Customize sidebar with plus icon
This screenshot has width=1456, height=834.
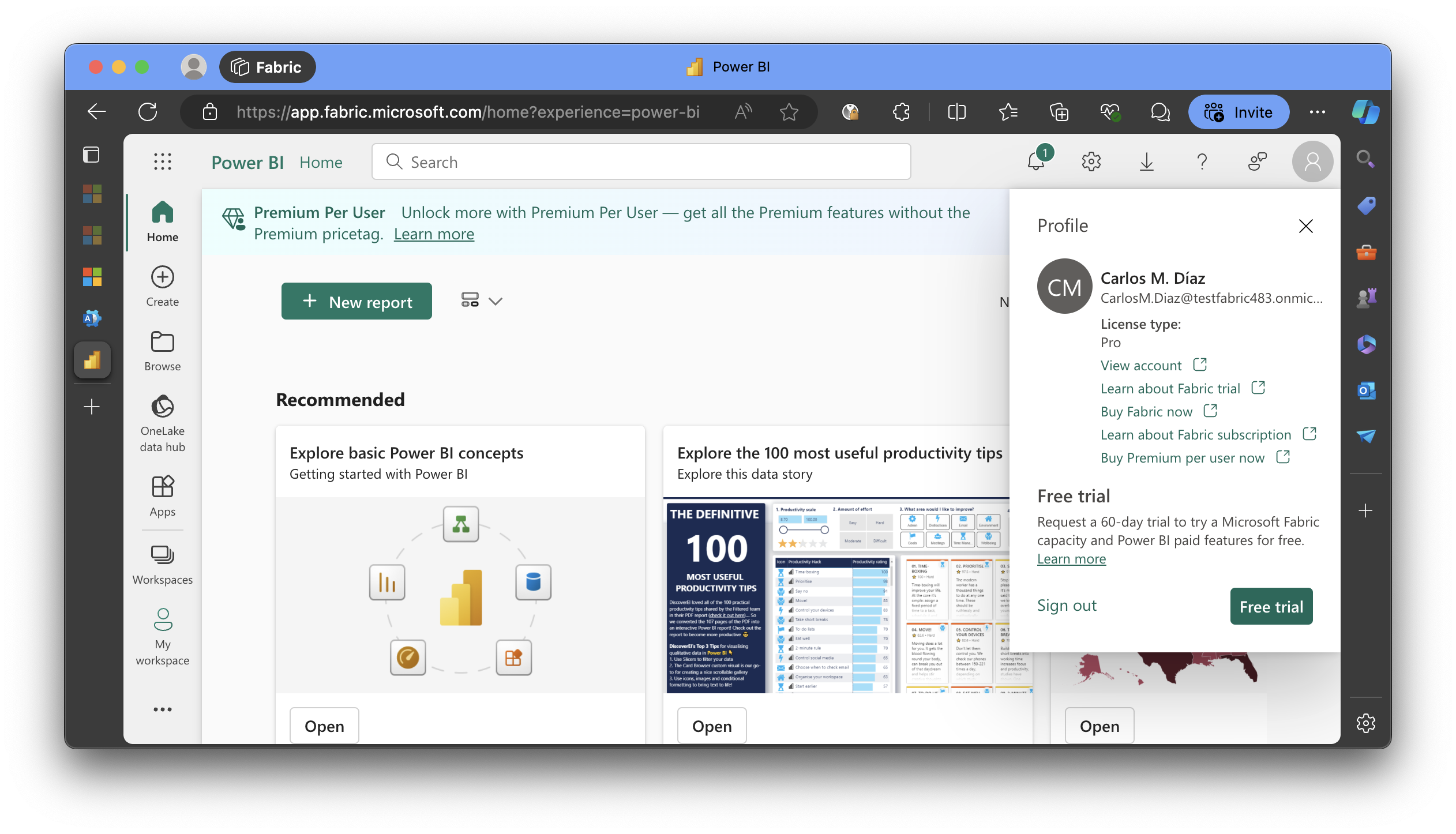click(x=1365, y=510)
